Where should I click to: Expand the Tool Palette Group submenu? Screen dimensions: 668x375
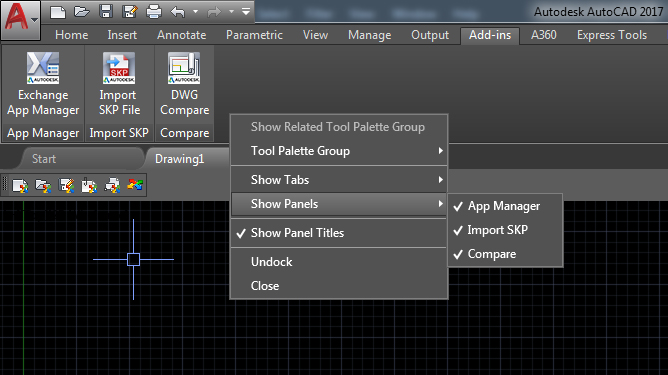pyautogui.click(x=339, y=151)
